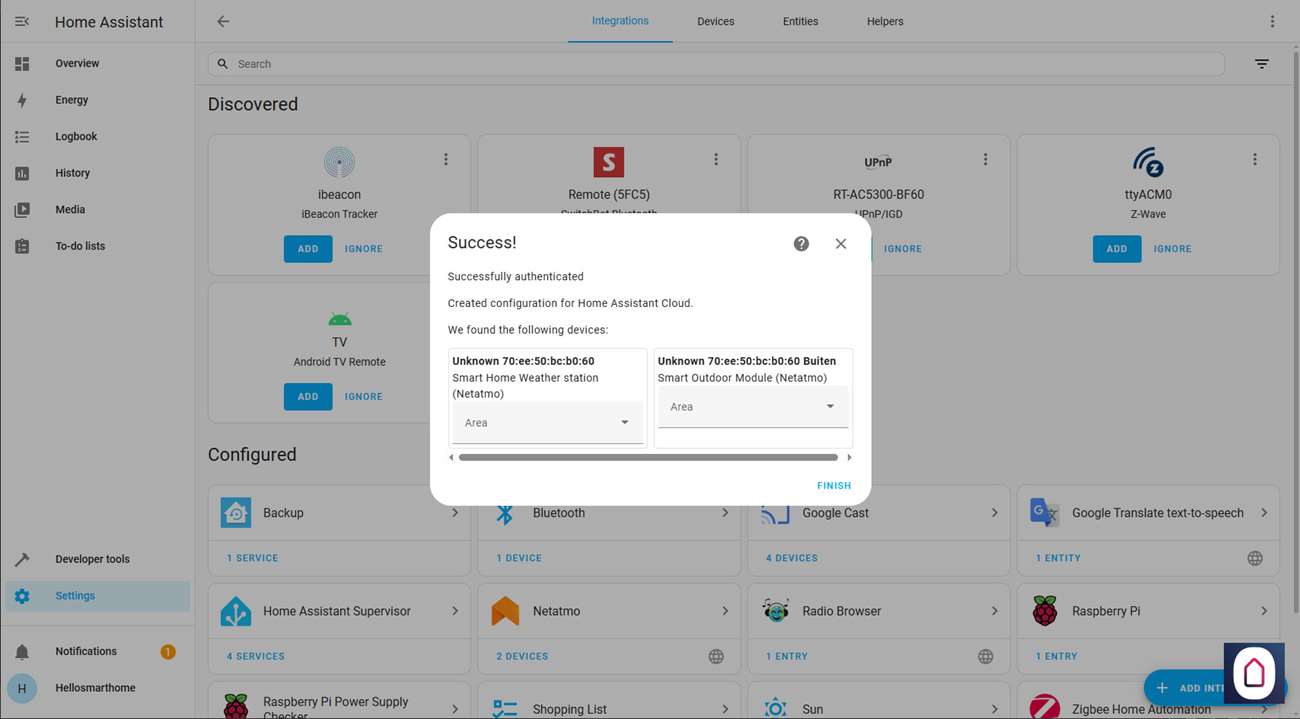Click the dialog's horizontal device list scrollbar
1300x719 pixels.
648,458
